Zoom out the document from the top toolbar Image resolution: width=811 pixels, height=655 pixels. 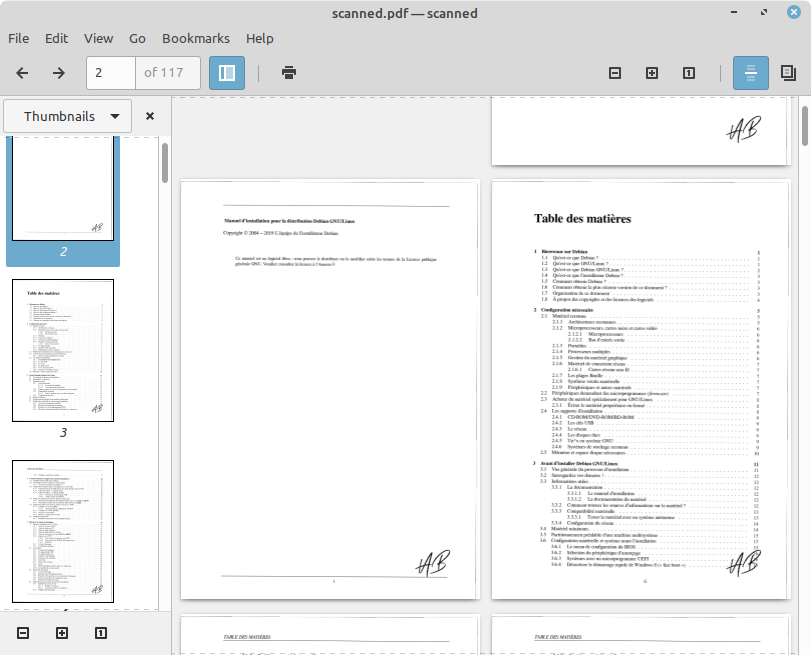point(615,73)
